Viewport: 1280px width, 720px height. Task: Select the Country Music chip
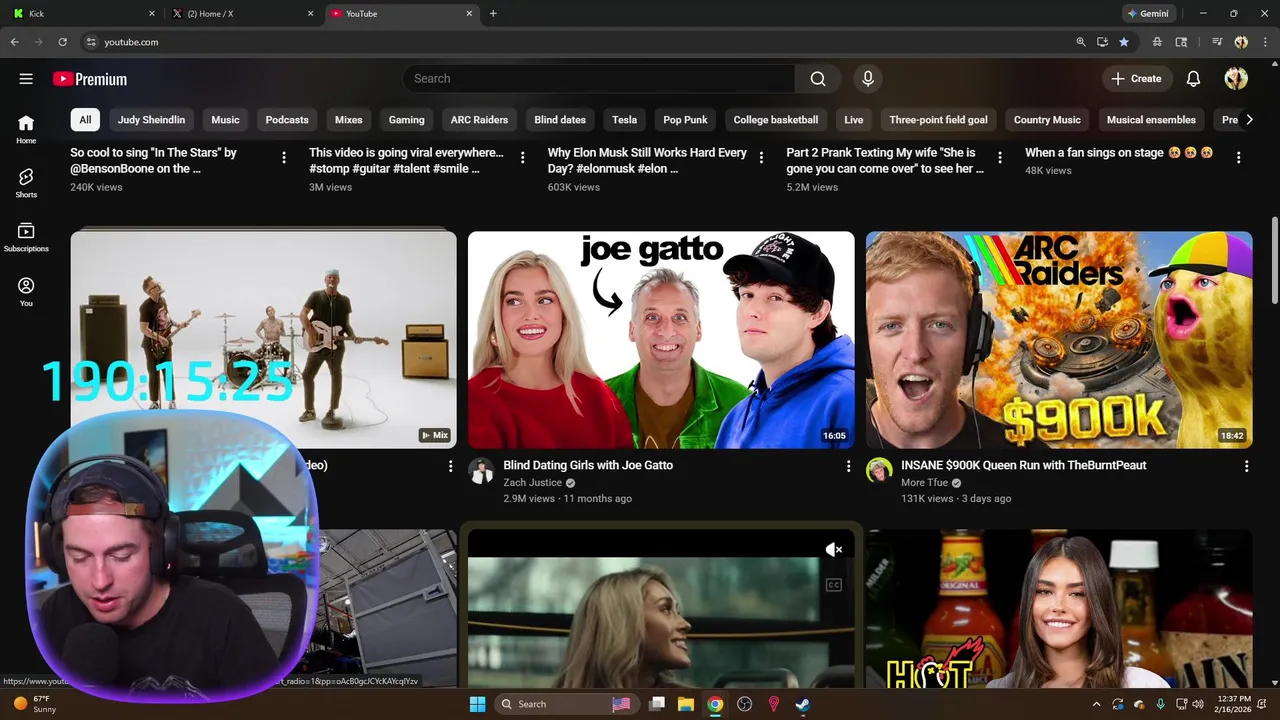click(x=1047, y=120)
